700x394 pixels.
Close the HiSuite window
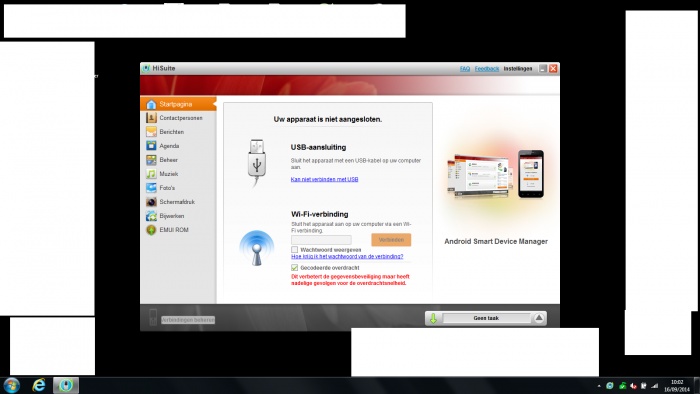pos(553,68)
